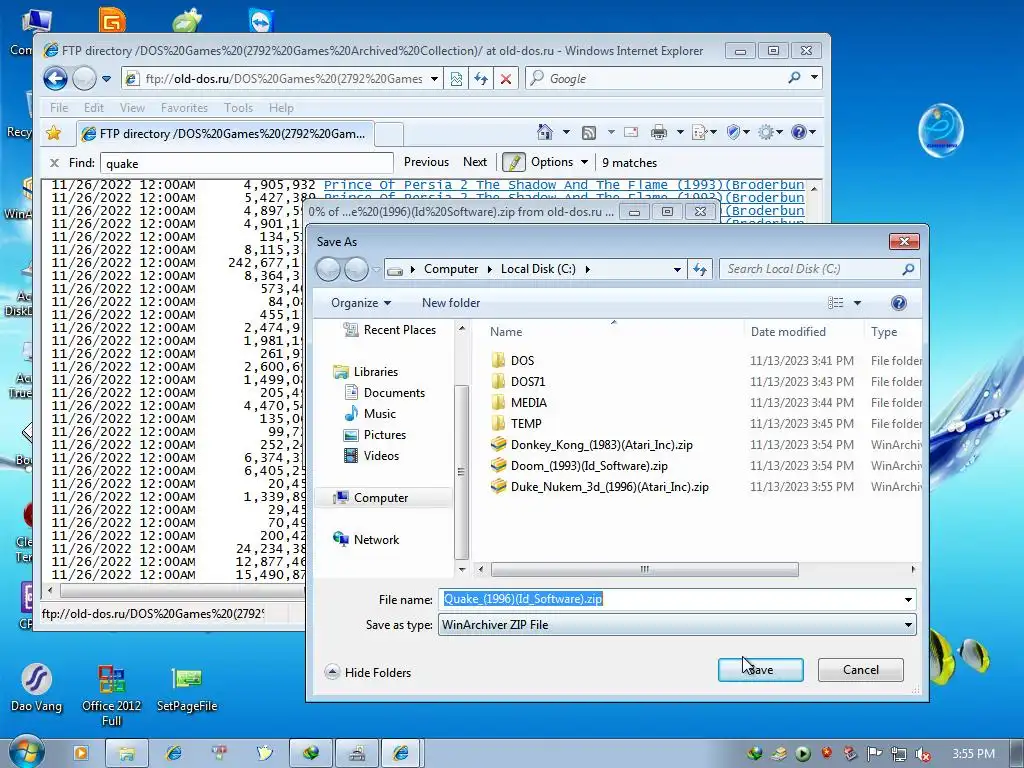Open the search provider dropdown arrow

(814, 78)
